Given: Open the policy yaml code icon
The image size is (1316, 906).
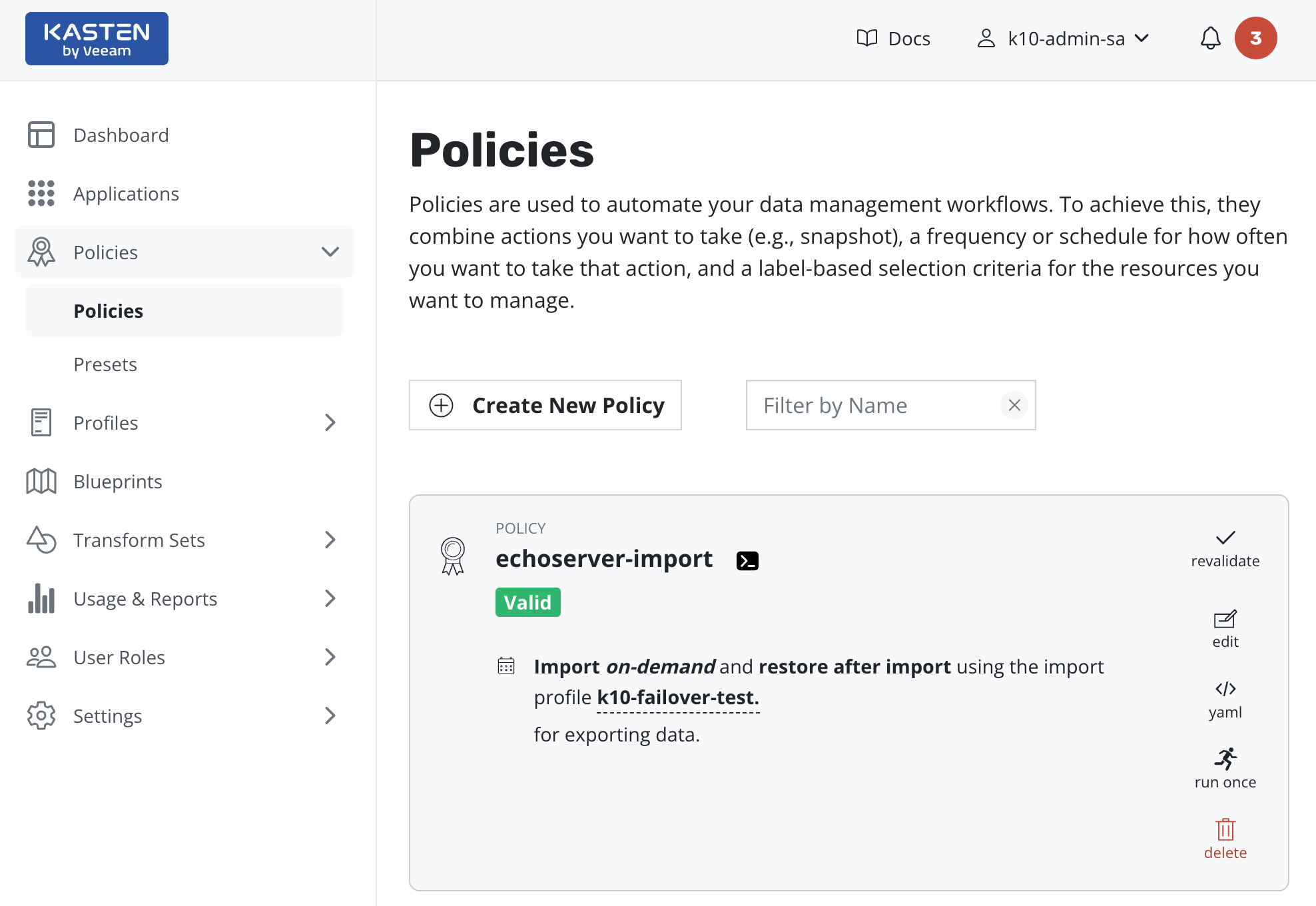Looking at the screenshot, I should (1225, 689).
